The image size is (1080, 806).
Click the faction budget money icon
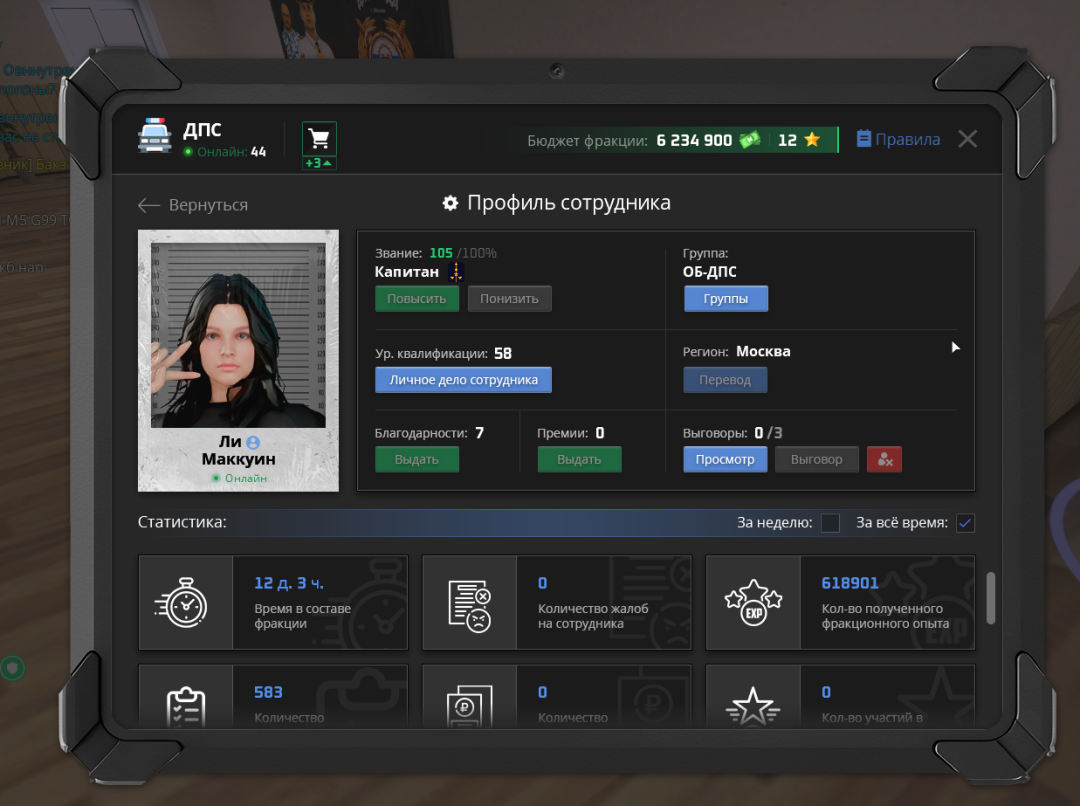[x=749, y=140]
